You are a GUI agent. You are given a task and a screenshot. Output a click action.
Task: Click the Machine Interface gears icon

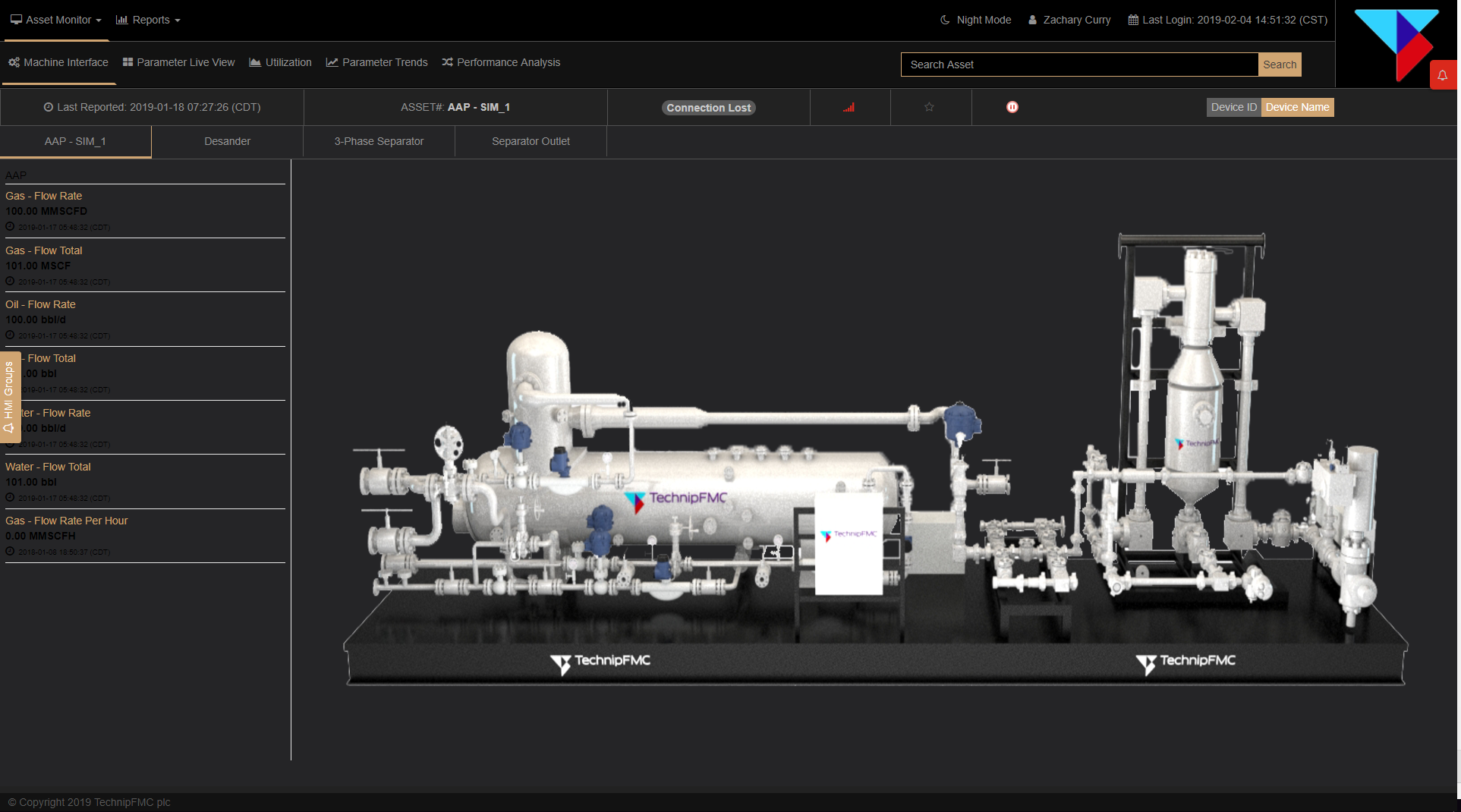14,62
